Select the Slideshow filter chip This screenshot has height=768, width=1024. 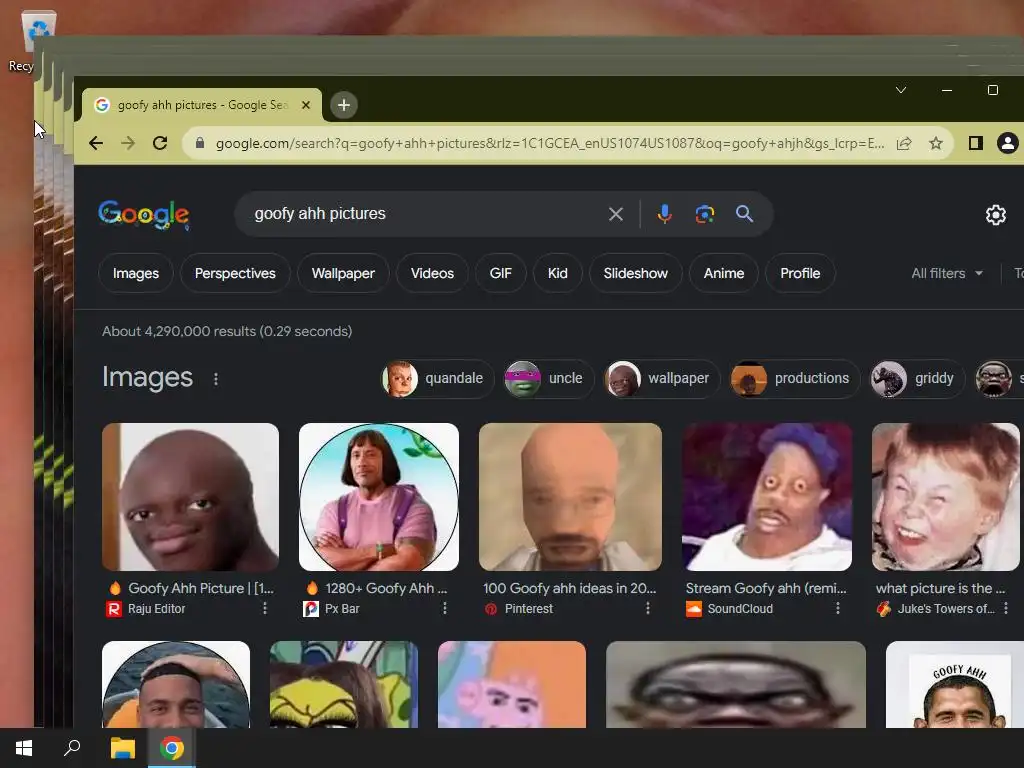coord(635,274)
